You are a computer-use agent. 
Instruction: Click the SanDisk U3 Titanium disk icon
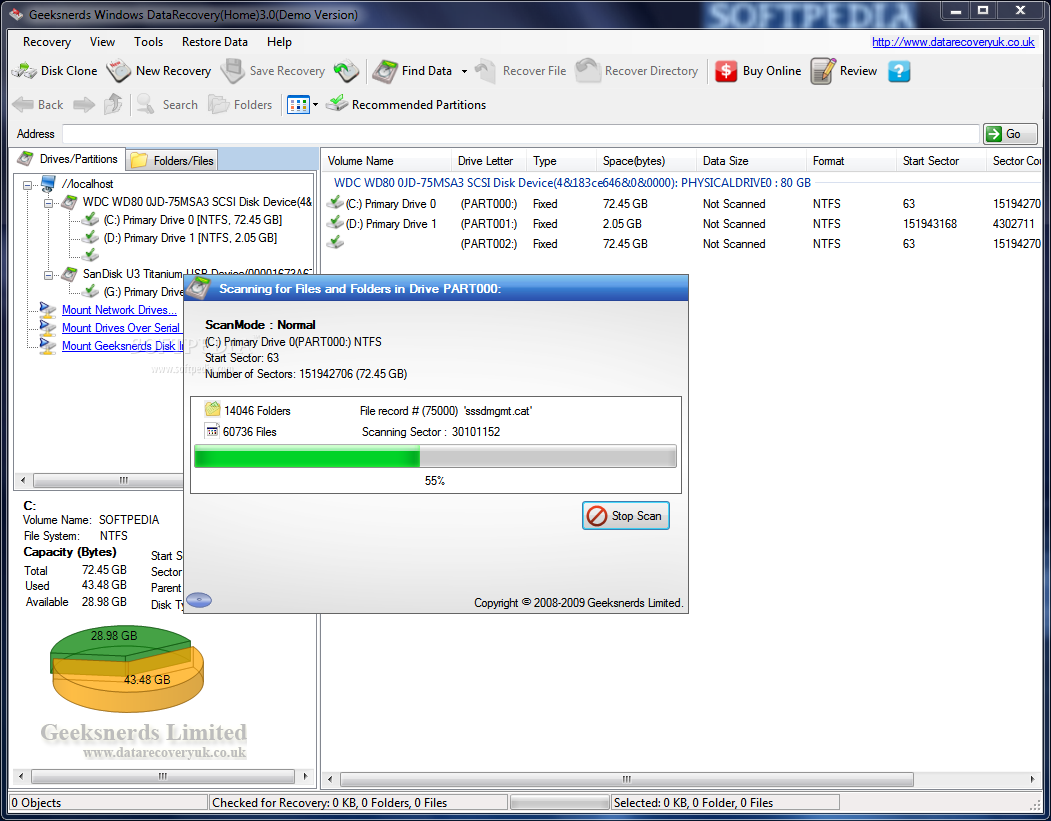click(x=69, y=274)
